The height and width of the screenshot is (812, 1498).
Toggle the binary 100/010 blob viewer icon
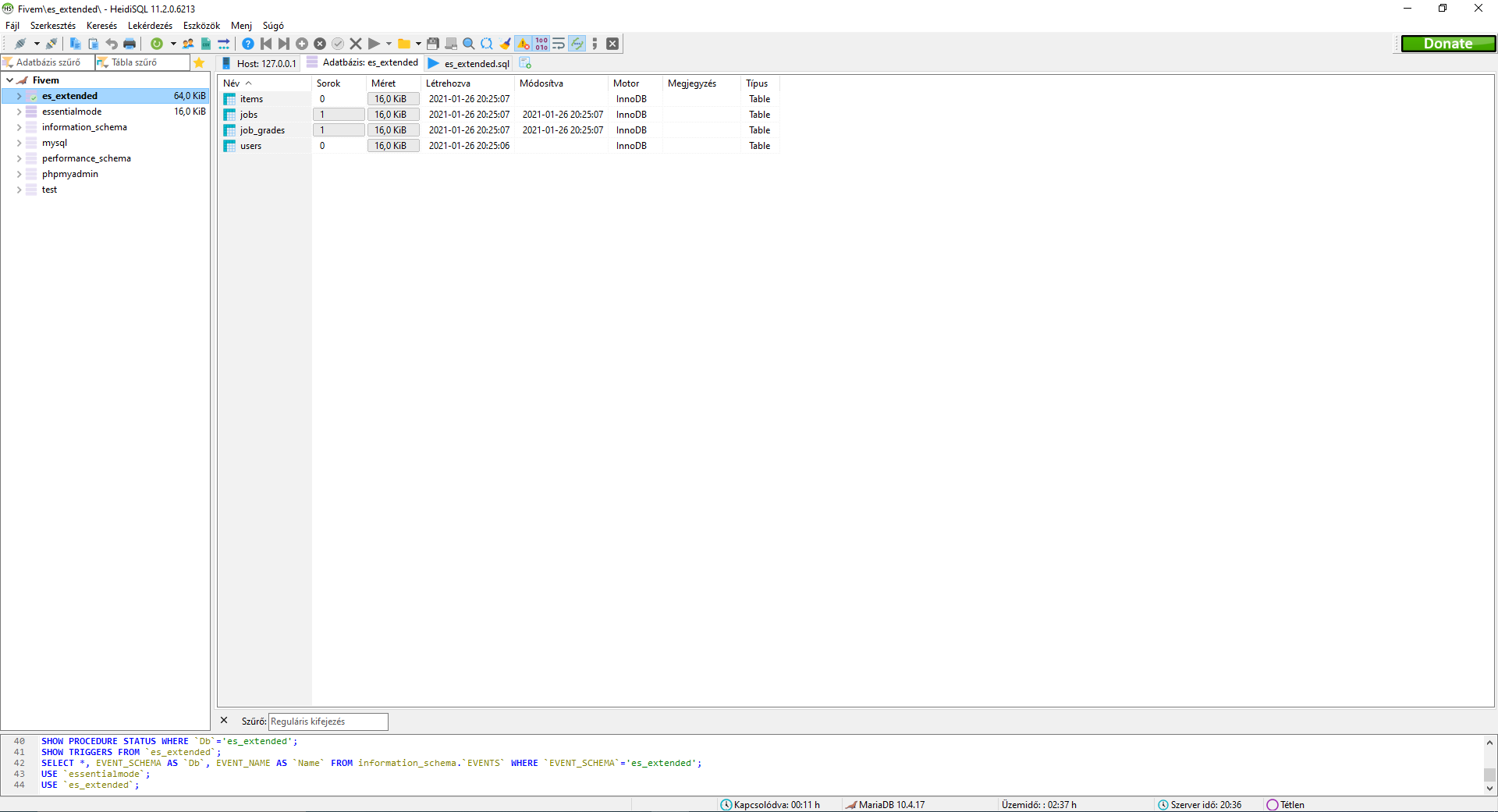[541, 44]
